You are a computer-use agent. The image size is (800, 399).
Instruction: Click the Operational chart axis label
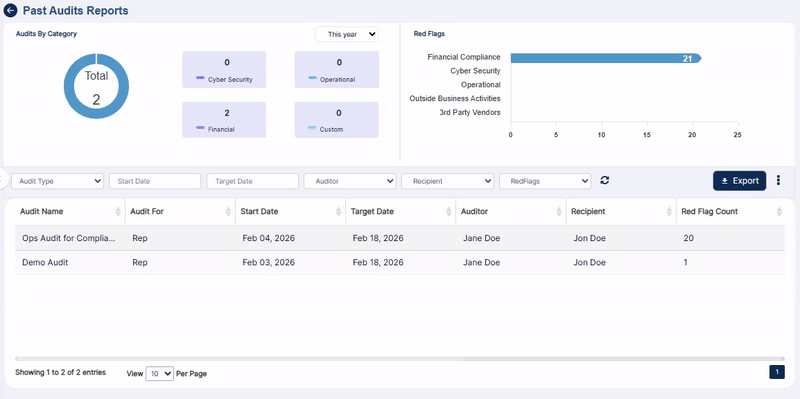[481, 85]
